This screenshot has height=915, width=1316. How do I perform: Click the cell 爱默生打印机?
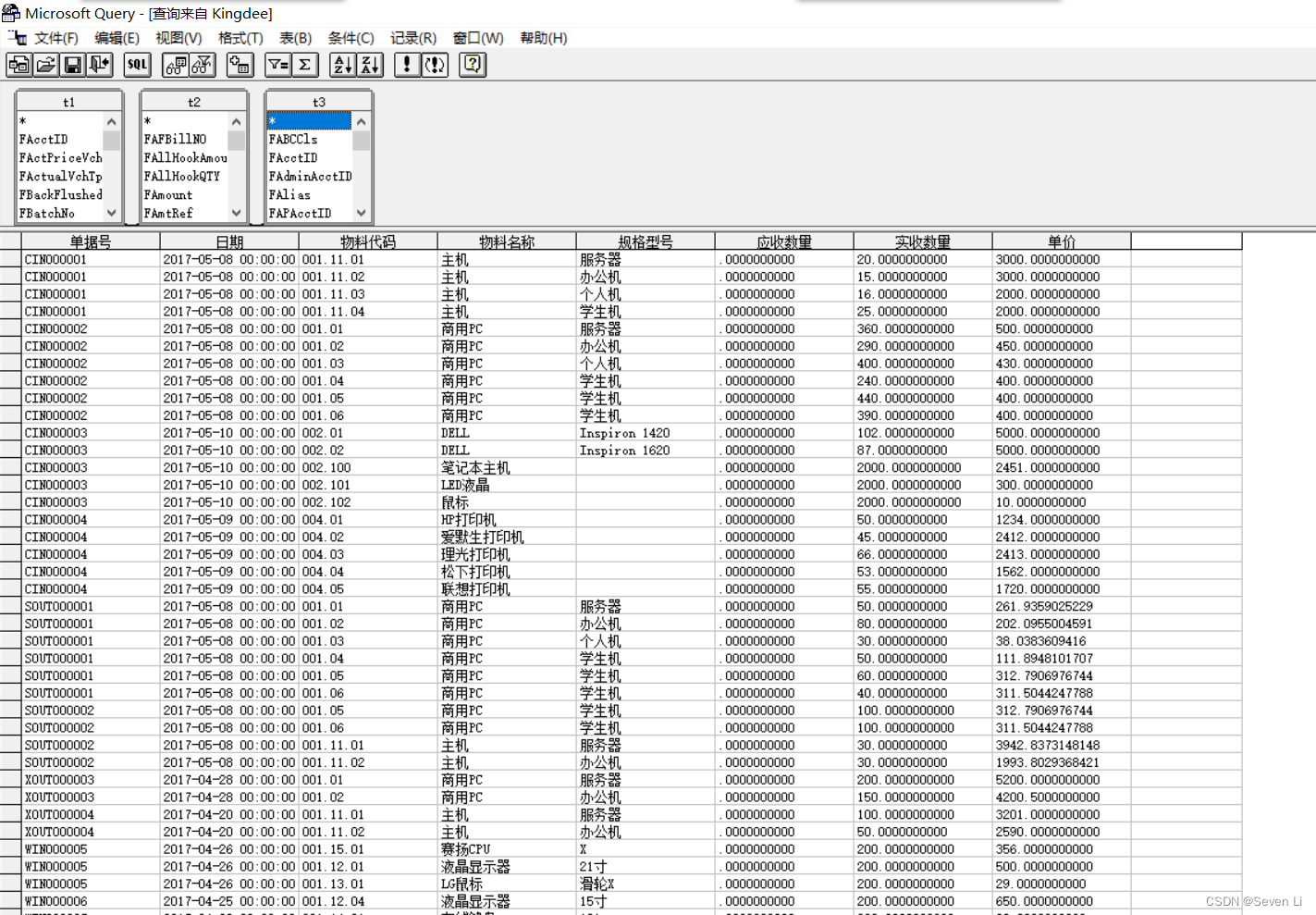tap(507, 538)
